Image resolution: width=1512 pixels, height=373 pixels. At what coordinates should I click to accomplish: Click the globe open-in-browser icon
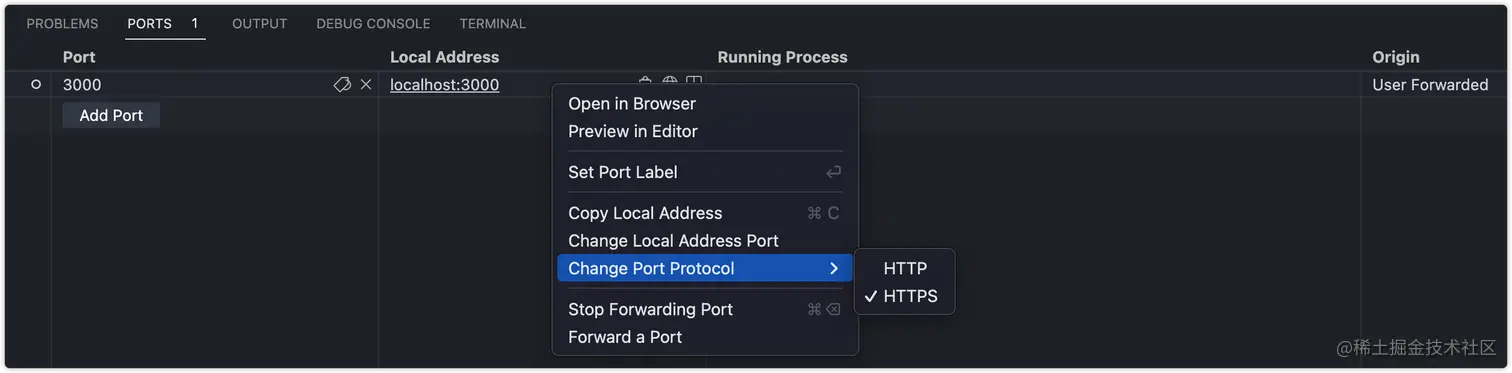(670, 80)
